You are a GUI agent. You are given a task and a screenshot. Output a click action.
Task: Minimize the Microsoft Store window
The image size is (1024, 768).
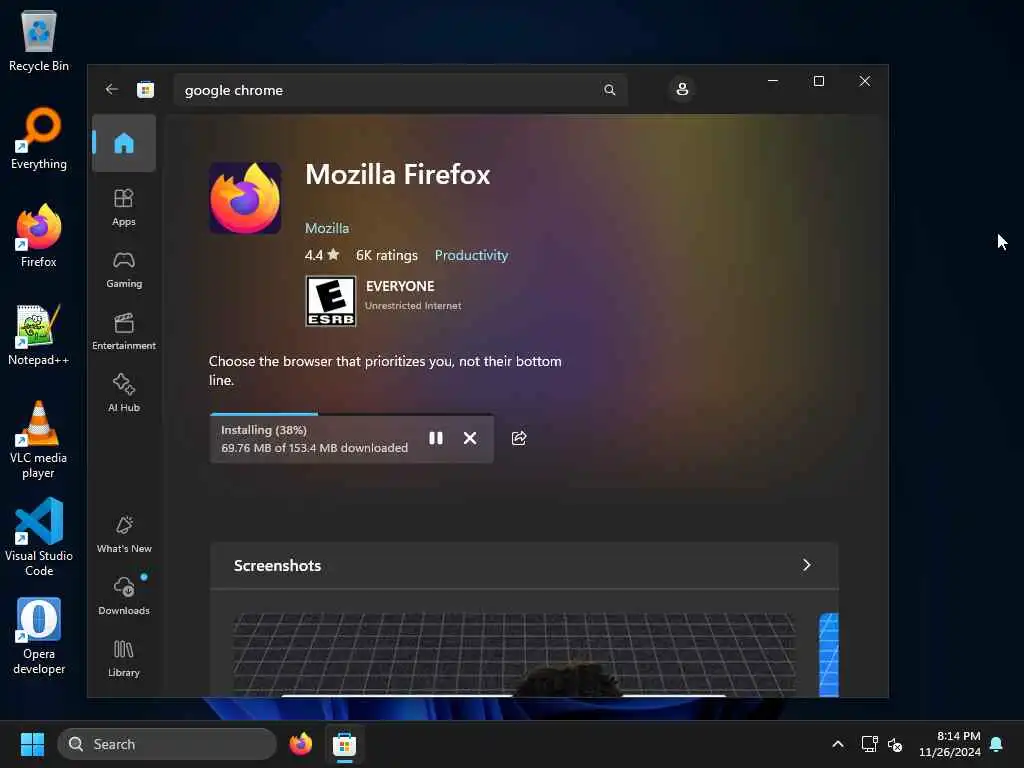pos(773,81)
